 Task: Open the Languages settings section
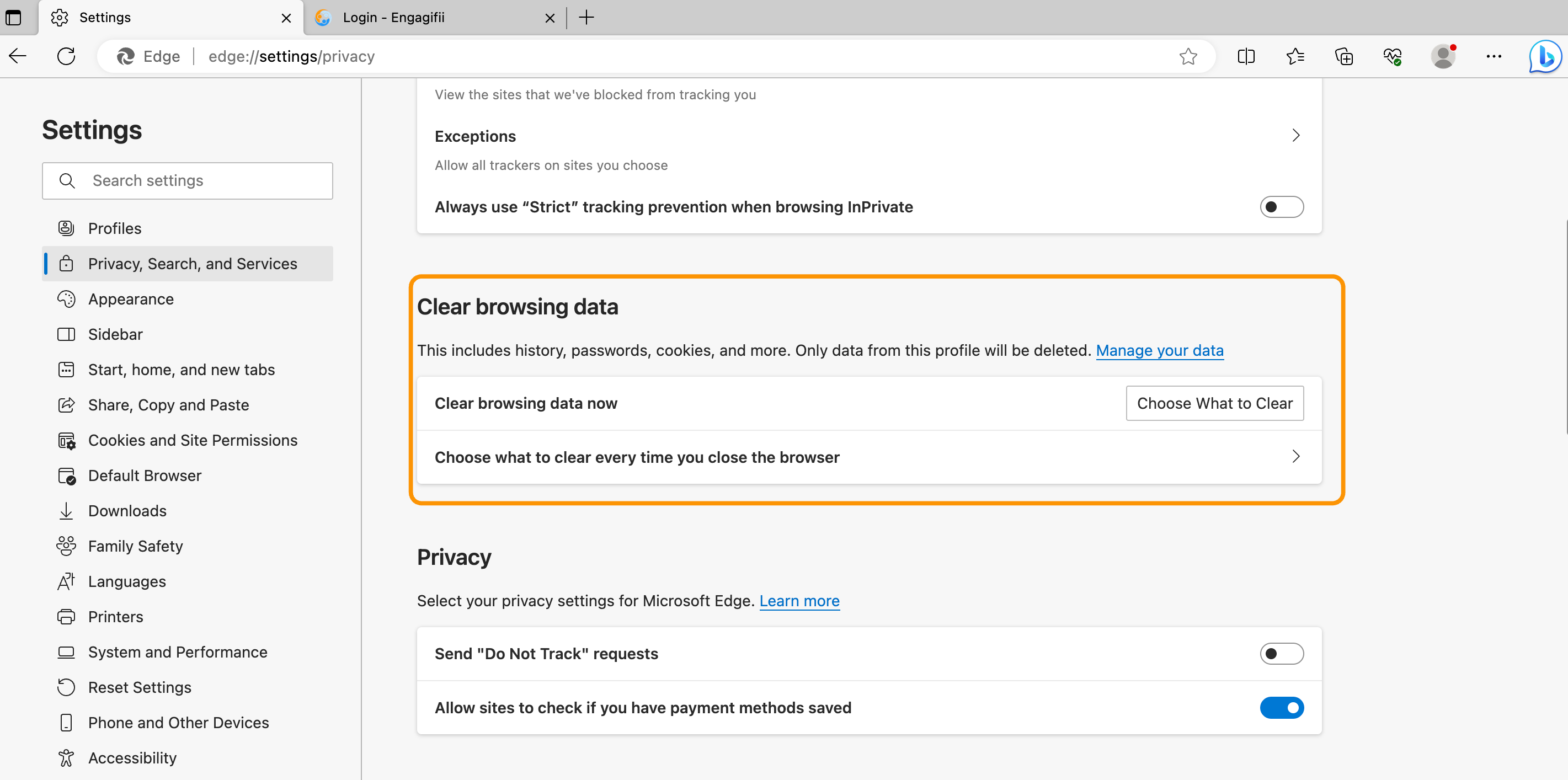188,581
